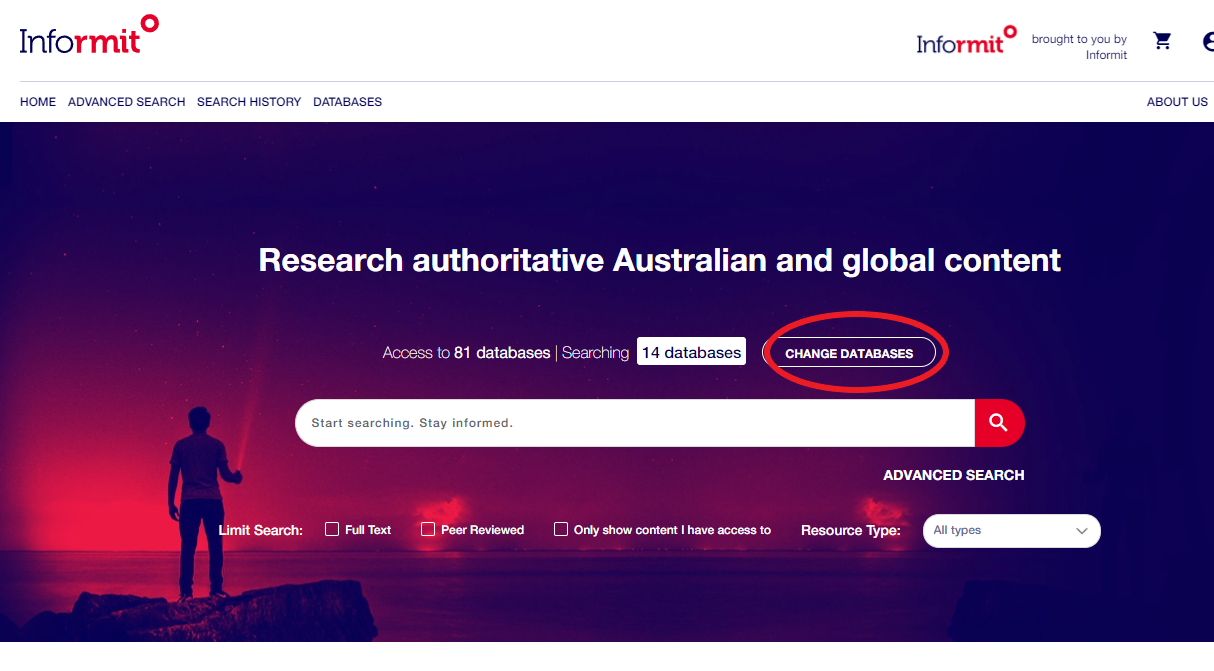Click the circular icon at top right edge
The width and height of the screenshot is (1214, 671).
click(x=1207, y=42)
